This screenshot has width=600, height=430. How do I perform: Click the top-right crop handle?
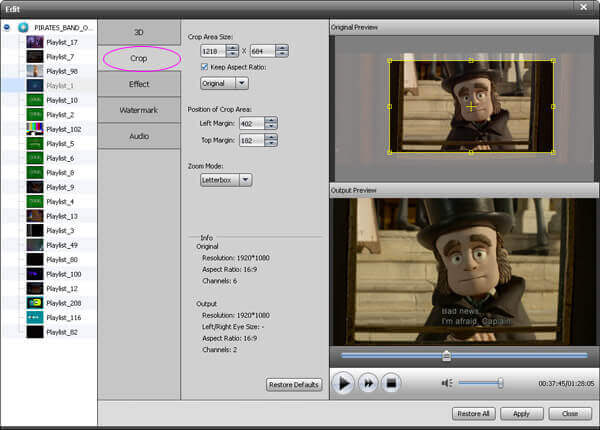[x=553, y=60]
